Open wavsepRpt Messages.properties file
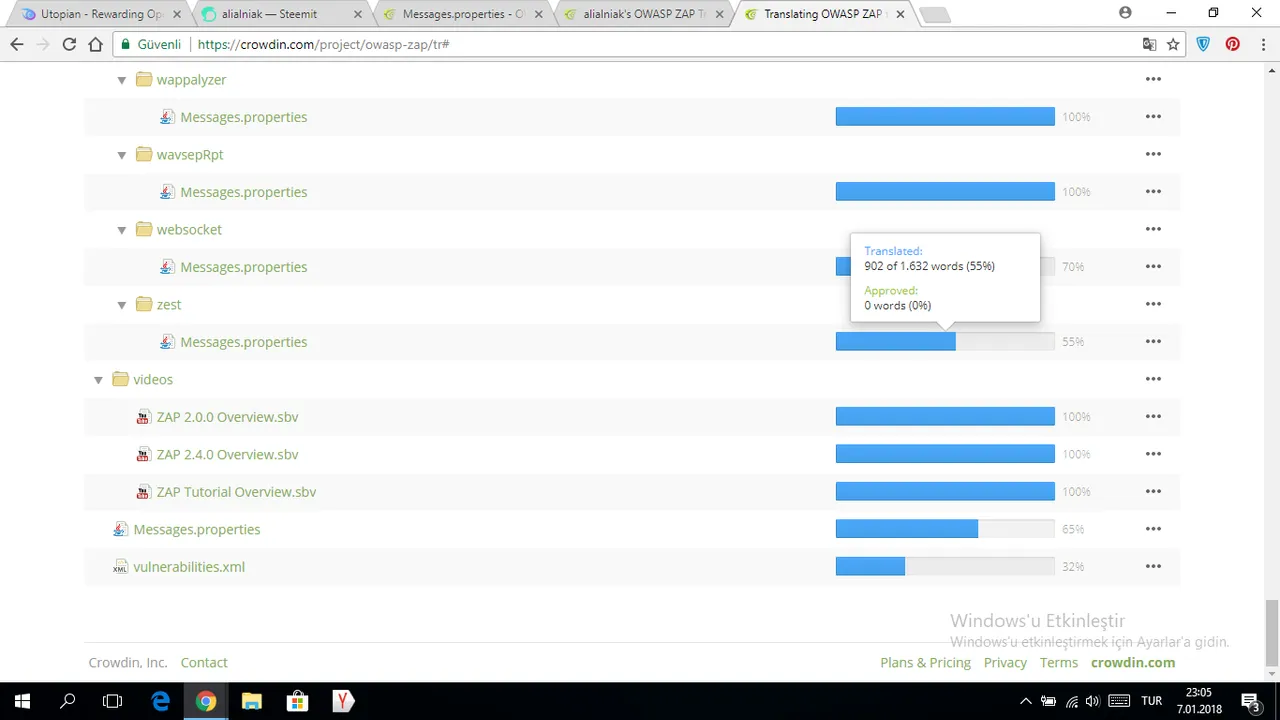1280x720 pixels. point(243,192)
